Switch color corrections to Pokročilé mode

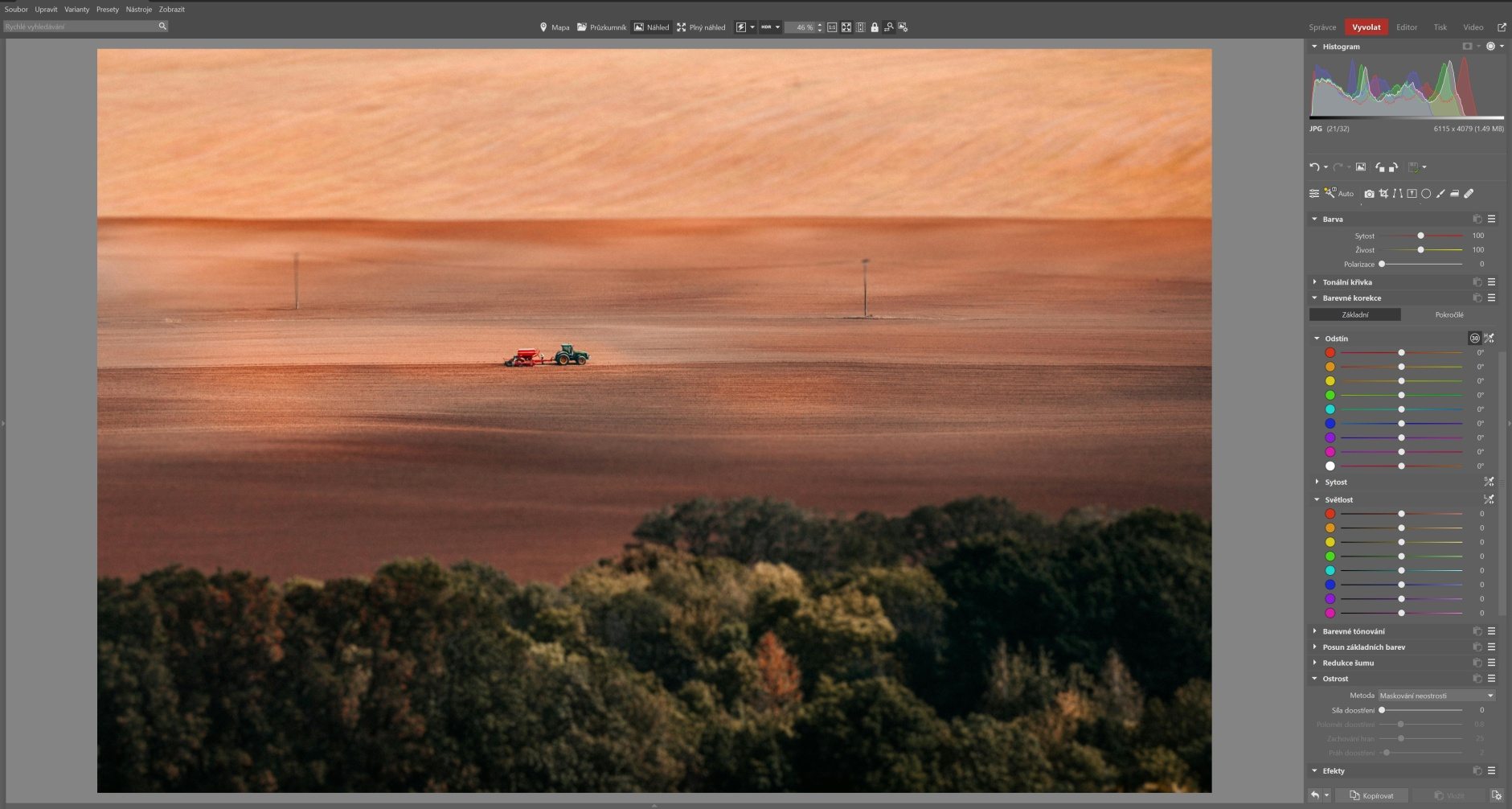click(x=1448, y=315)
